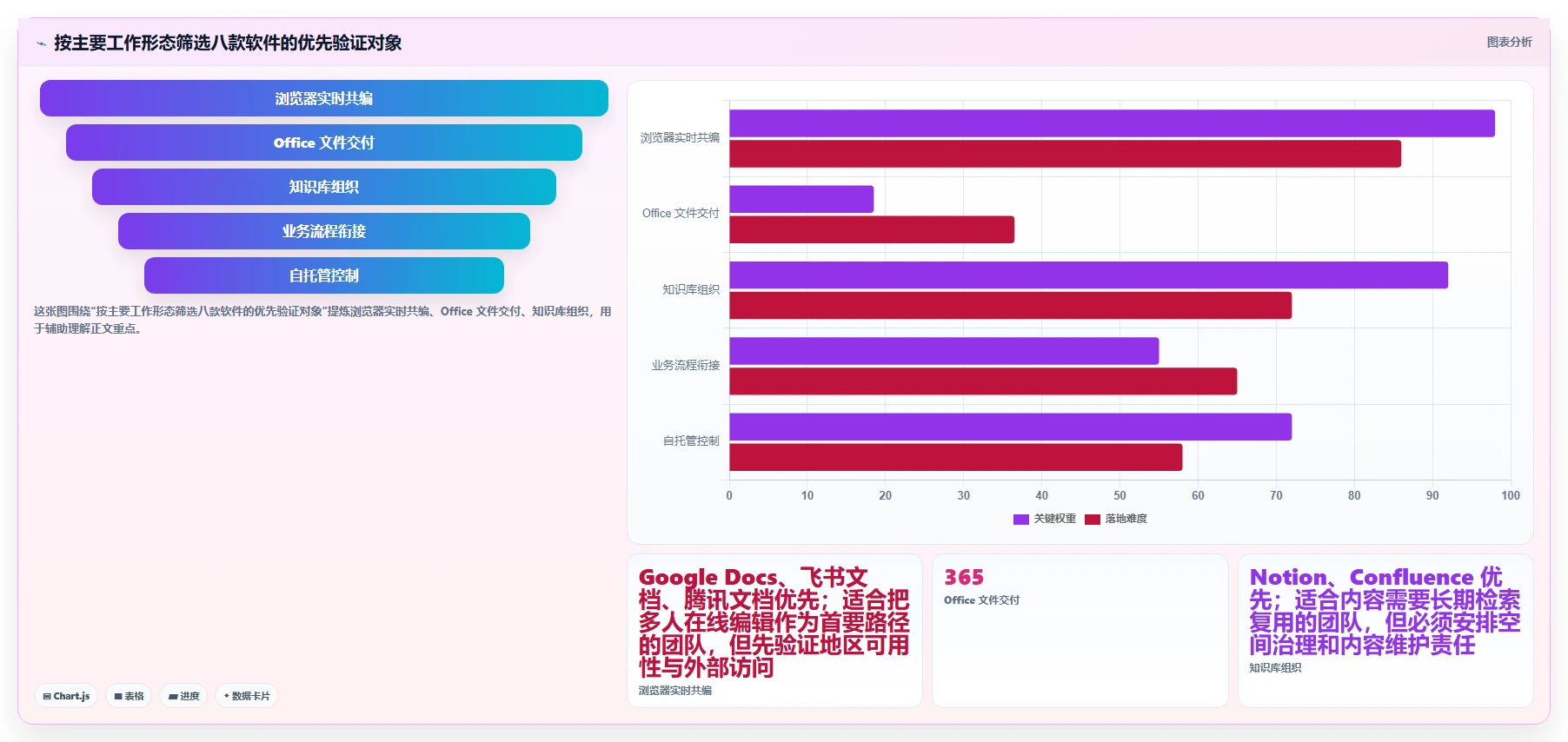Click the red 落地难度 bar for 浏览器实时共编

[x=1065, y=154]
